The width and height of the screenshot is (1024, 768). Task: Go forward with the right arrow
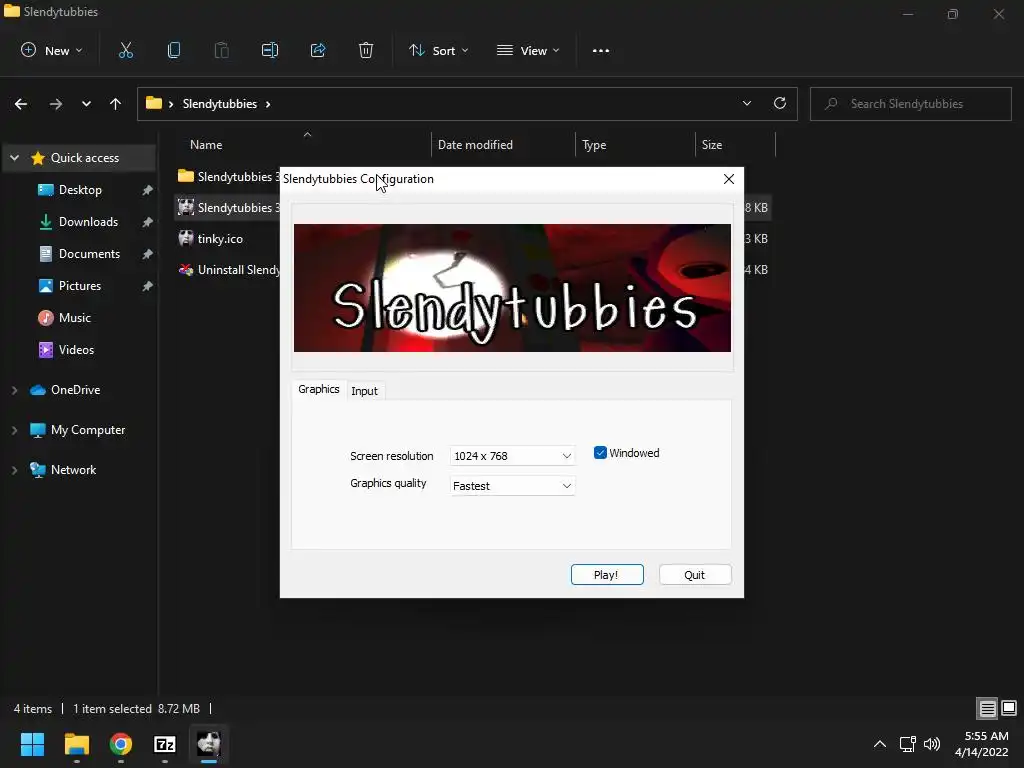(x=56, y=104)
